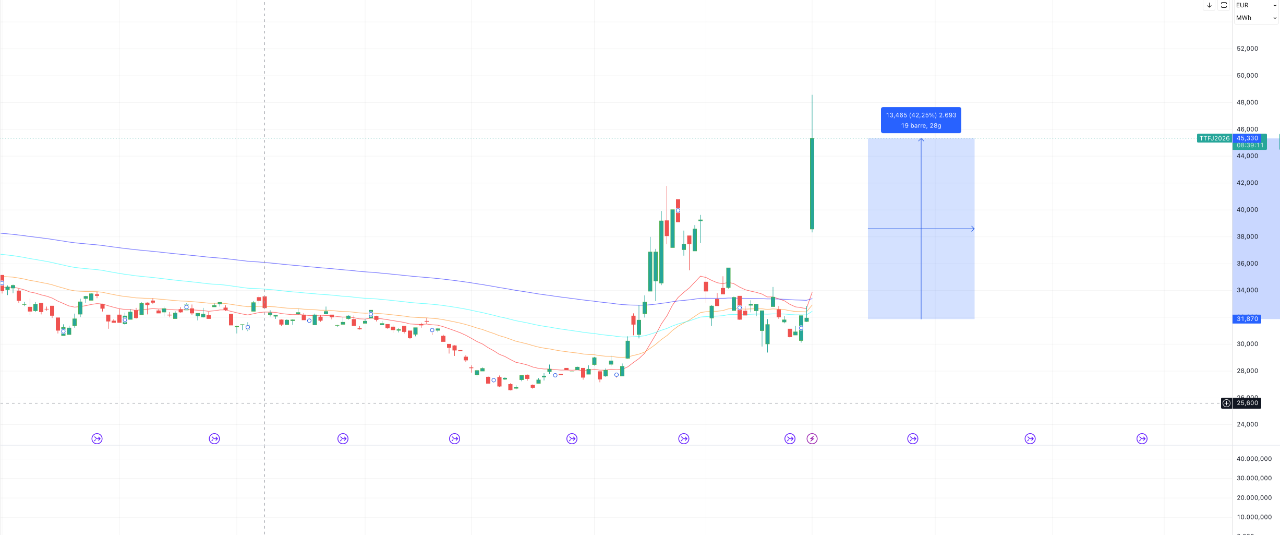Click the plus icon on the 25,600 crosshair label

[x=1227, y=403]
